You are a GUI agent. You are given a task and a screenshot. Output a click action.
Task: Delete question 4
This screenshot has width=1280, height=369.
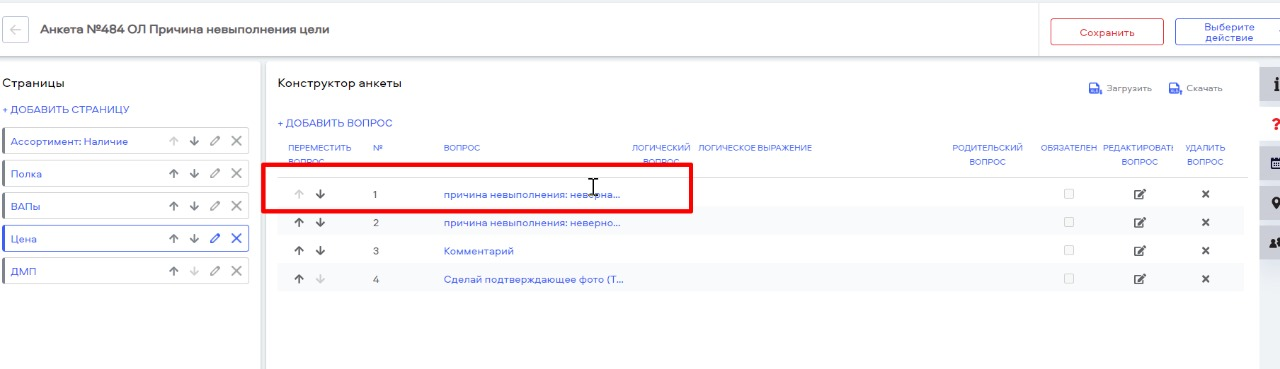[1205, 279]
